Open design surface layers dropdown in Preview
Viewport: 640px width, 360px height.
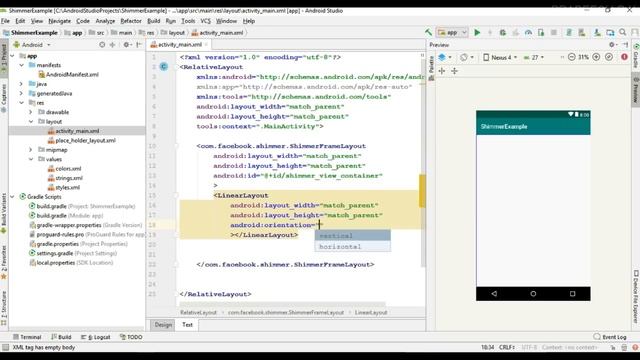[444, 58]
